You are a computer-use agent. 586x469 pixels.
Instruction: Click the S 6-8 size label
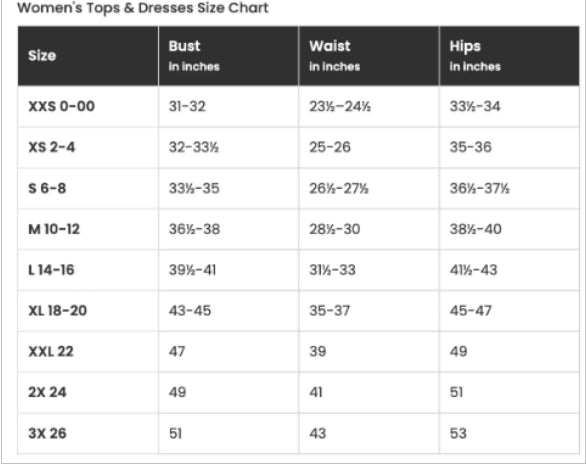47,188
